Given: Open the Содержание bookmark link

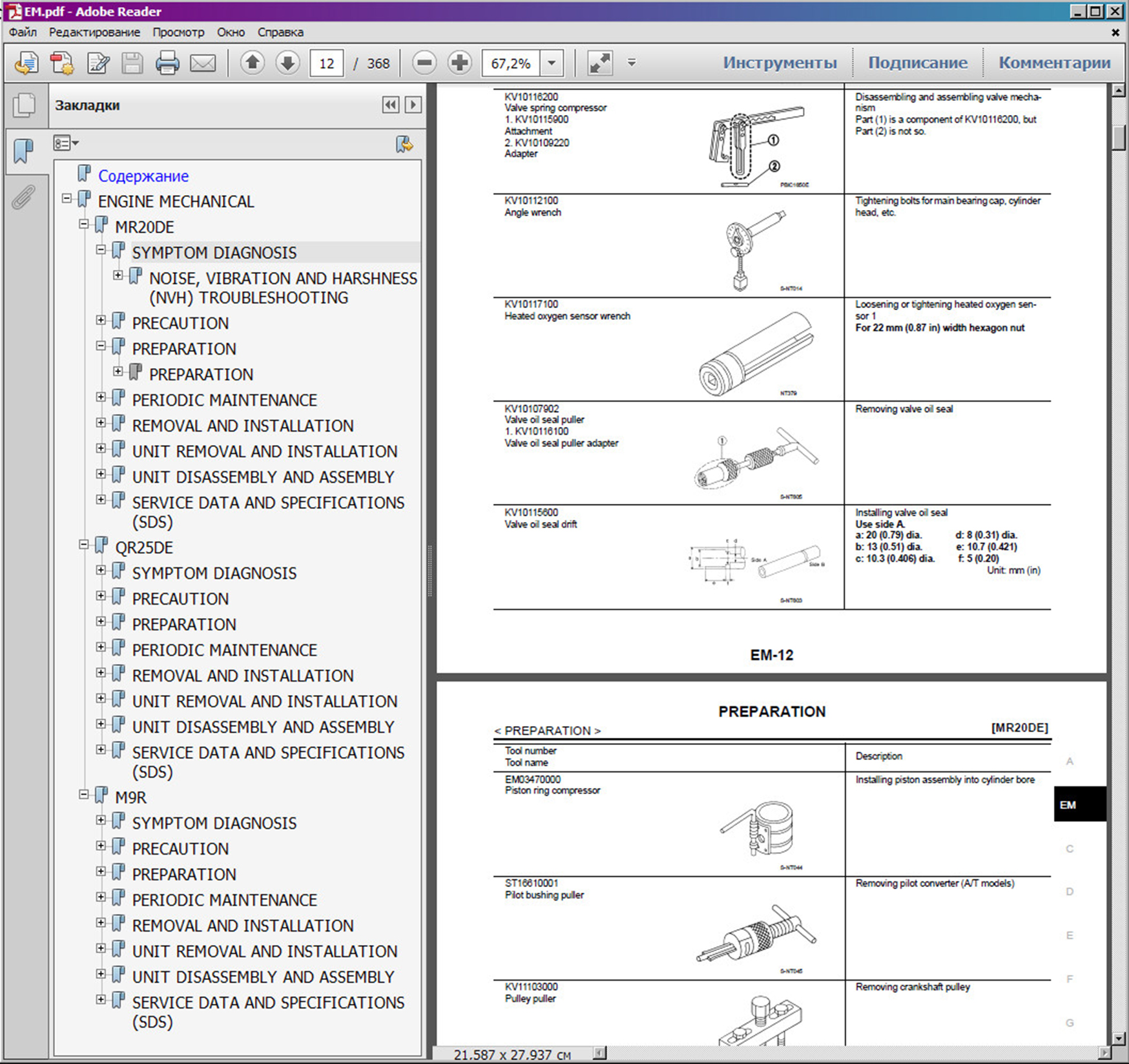Looking at the screenshot, I should pyautogui.click(x=143, y=176).
